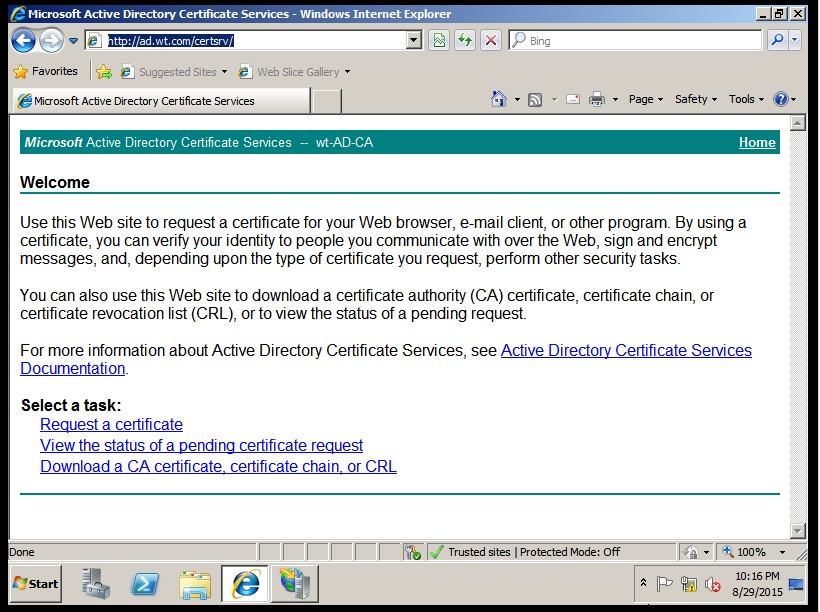Click Request a certificate

[111, 424]
